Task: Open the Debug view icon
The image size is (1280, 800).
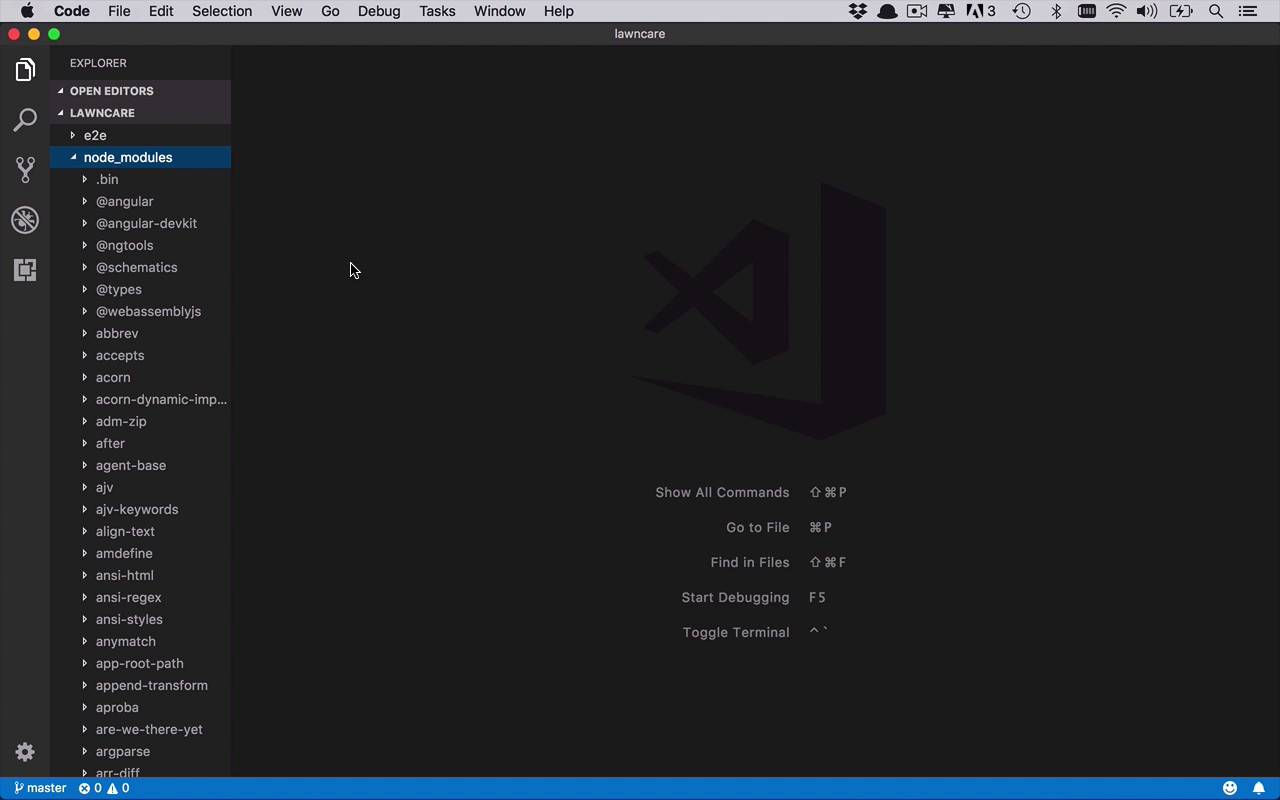Action: tap(25, 220)
